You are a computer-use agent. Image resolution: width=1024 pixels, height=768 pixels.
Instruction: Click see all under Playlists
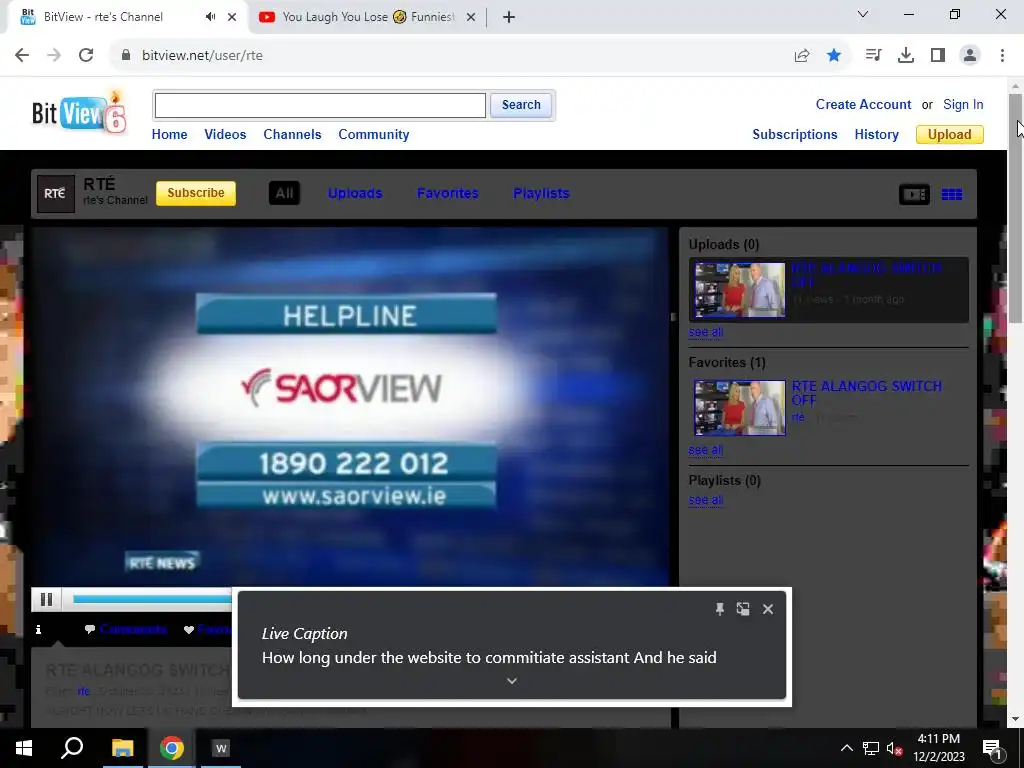click(705, 500)
